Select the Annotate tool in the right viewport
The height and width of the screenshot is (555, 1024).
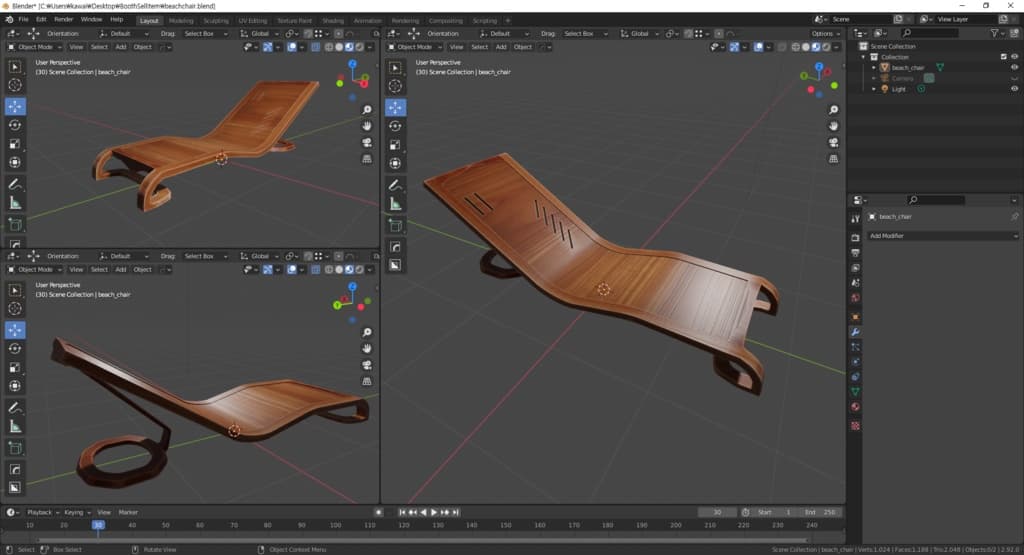[x=396, y=187]
